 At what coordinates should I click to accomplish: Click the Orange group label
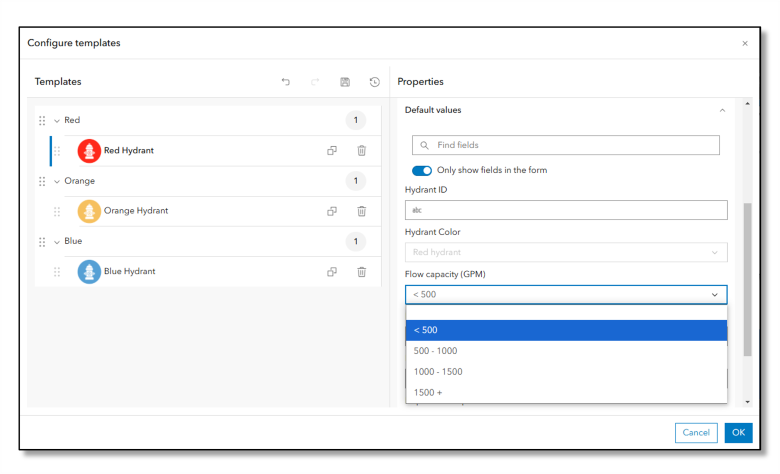pos(80,181)
